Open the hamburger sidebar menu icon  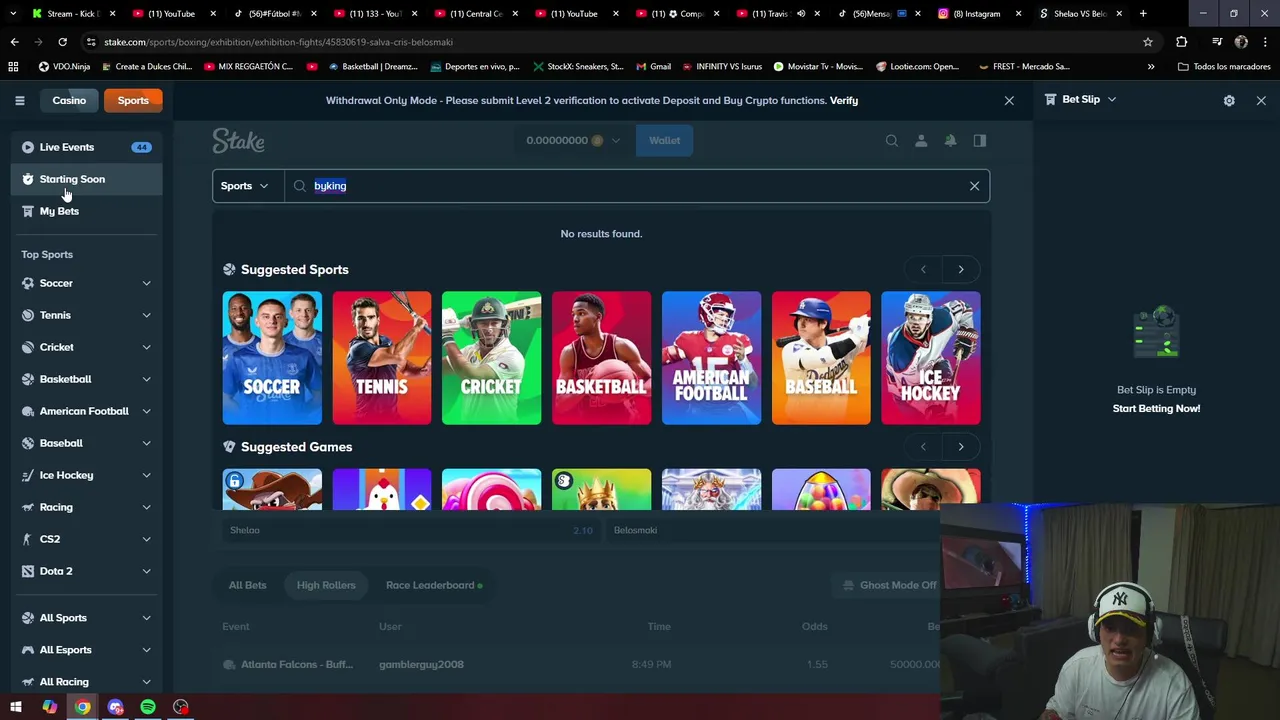[x=19, y=100]
